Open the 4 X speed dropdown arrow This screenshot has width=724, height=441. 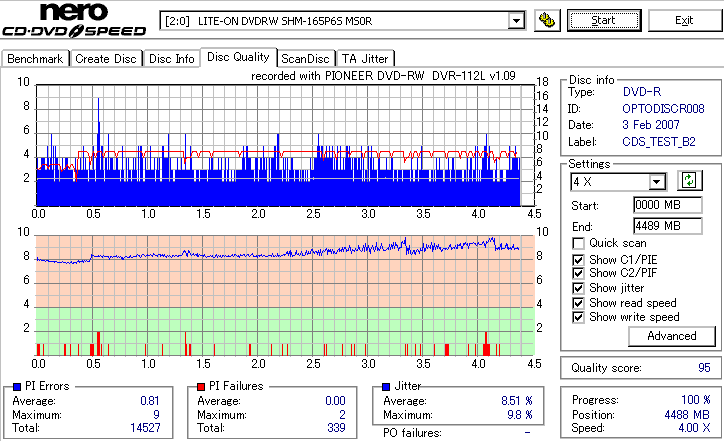656,182
